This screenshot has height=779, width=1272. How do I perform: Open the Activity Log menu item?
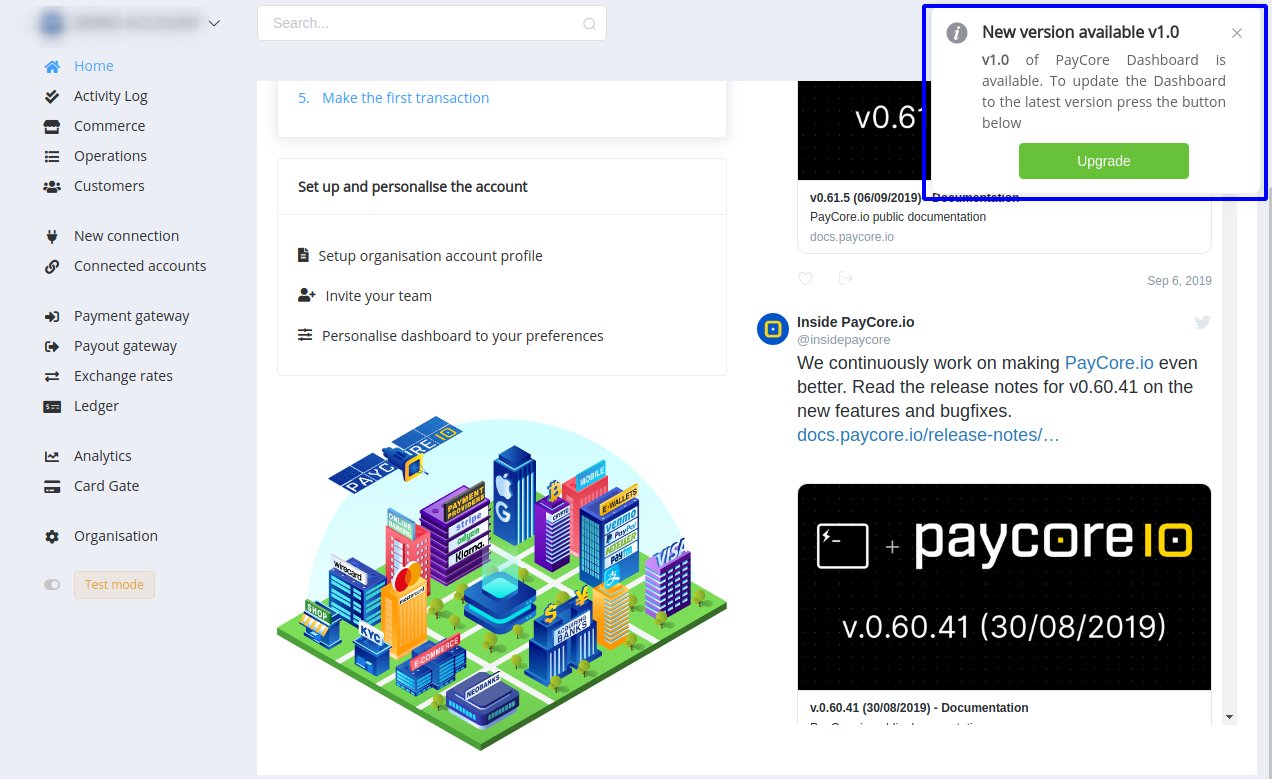pos(111,96)
